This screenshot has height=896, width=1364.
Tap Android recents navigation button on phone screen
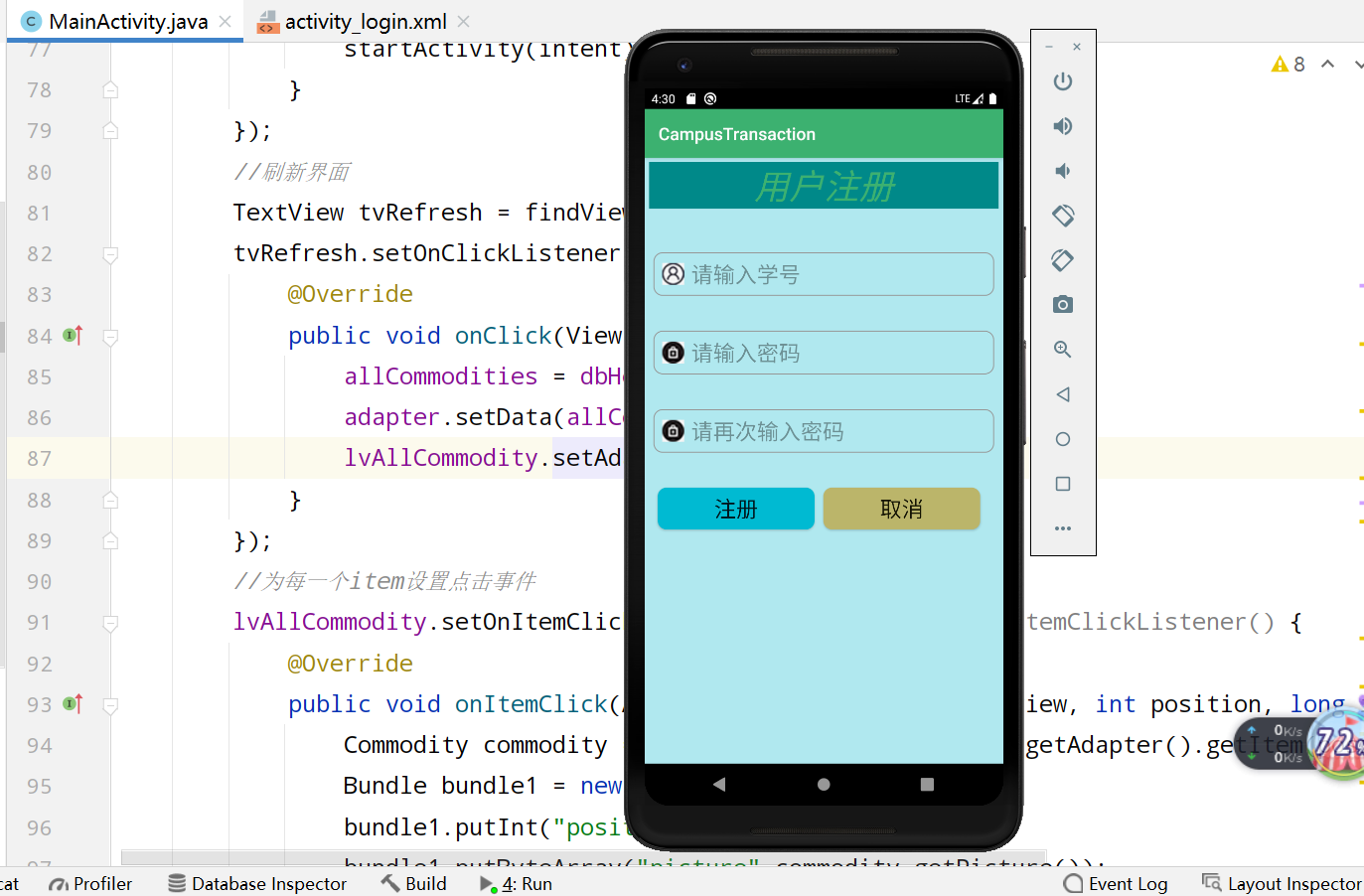point(927,784)
